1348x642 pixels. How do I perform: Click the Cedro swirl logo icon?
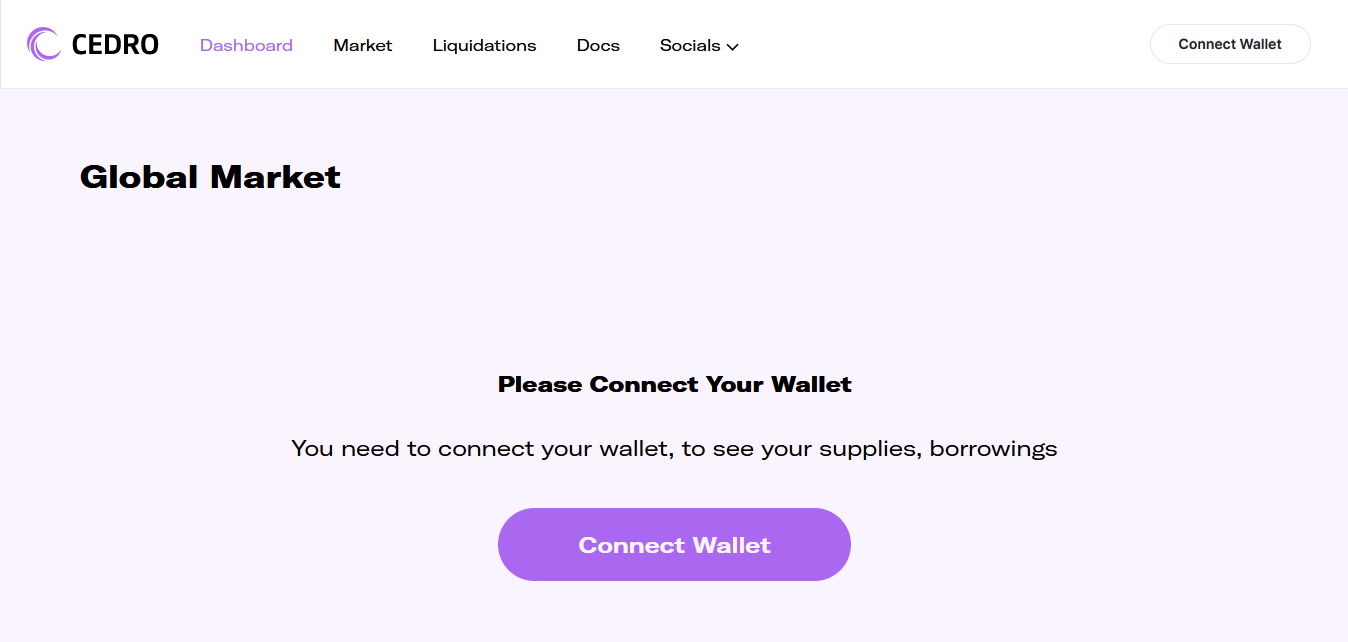coord(44,44)
